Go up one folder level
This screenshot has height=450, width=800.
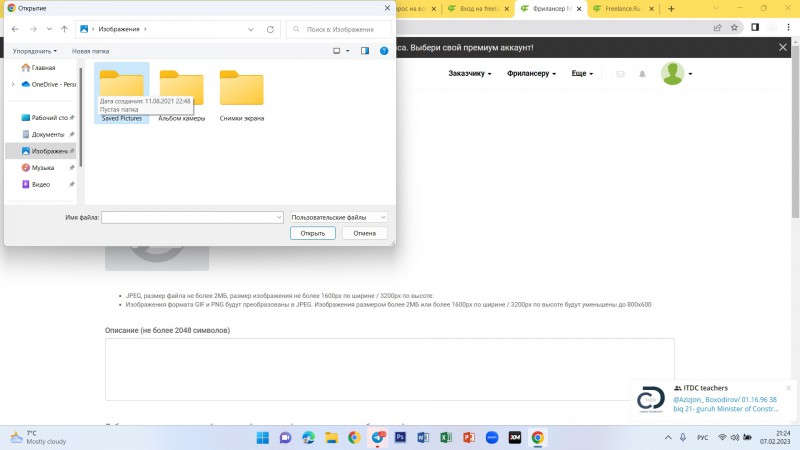[64, 29]
